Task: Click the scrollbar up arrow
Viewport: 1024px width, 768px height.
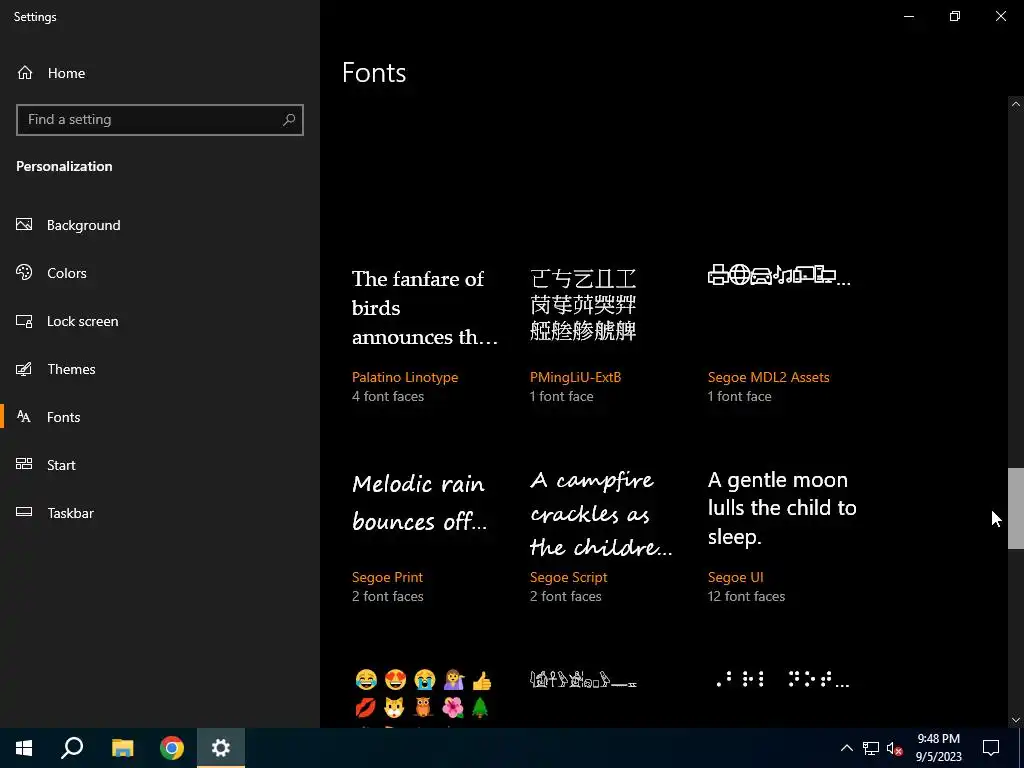Action: click(1016, 104)
